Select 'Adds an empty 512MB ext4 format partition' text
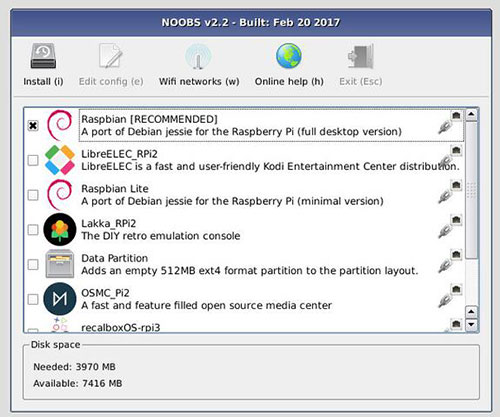 coord(250,271)
